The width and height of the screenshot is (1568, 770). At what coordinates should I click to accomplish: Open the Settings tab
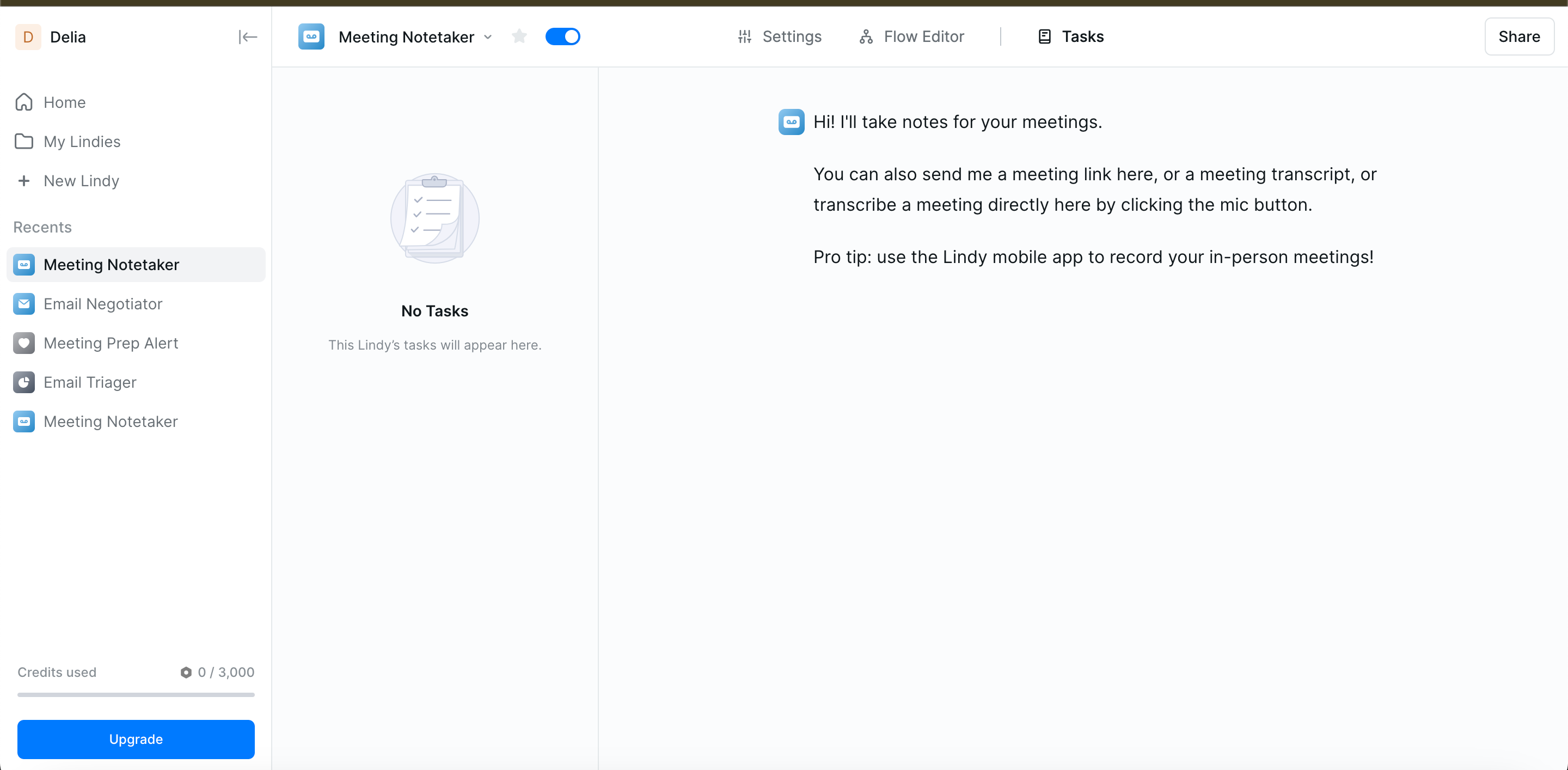tap(779, 36)
